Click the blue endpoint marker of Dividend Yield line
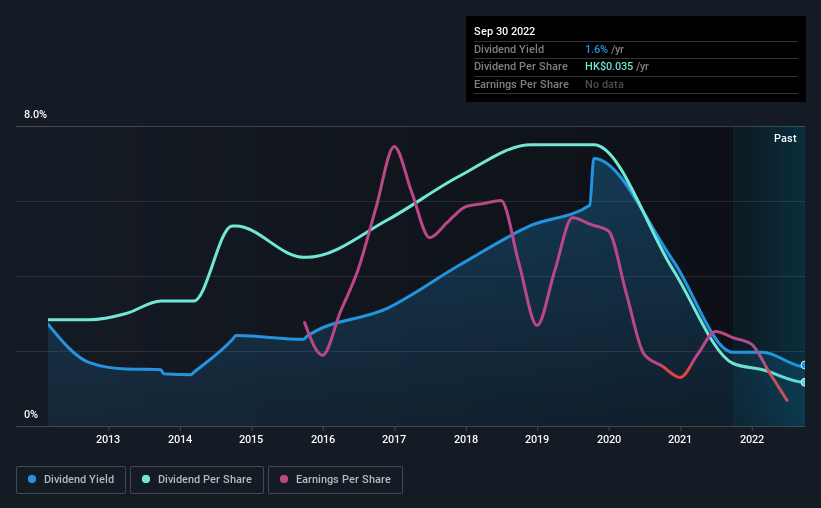 803,365
